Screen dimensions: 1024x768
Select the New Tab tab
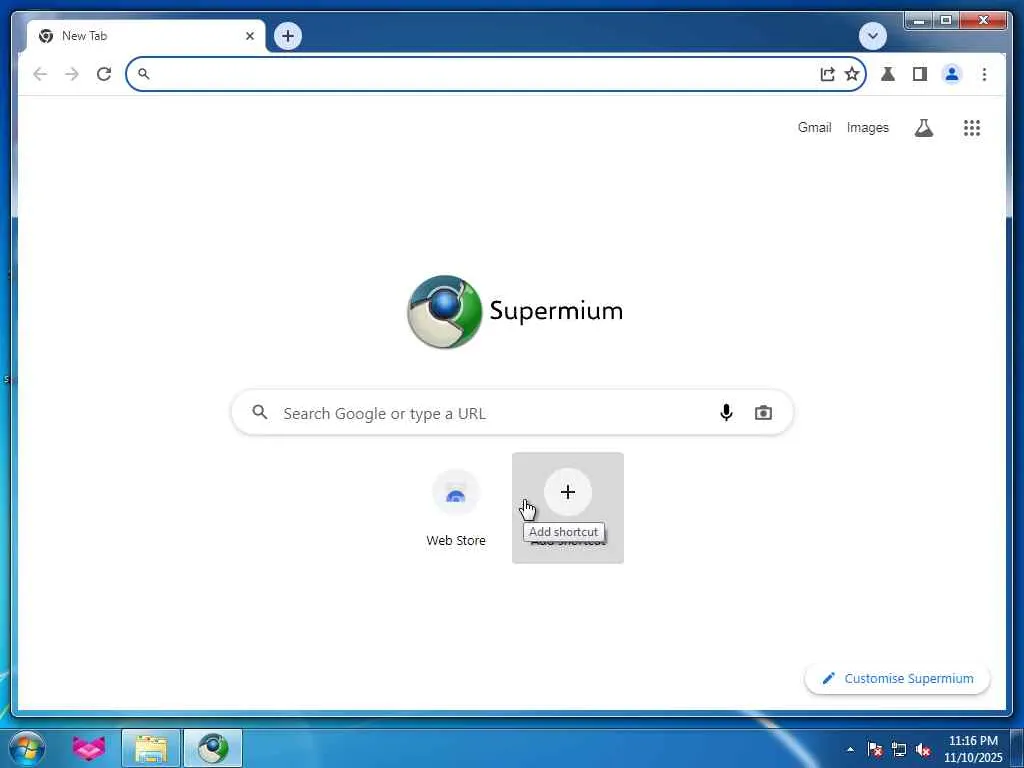tap(147, 36)
